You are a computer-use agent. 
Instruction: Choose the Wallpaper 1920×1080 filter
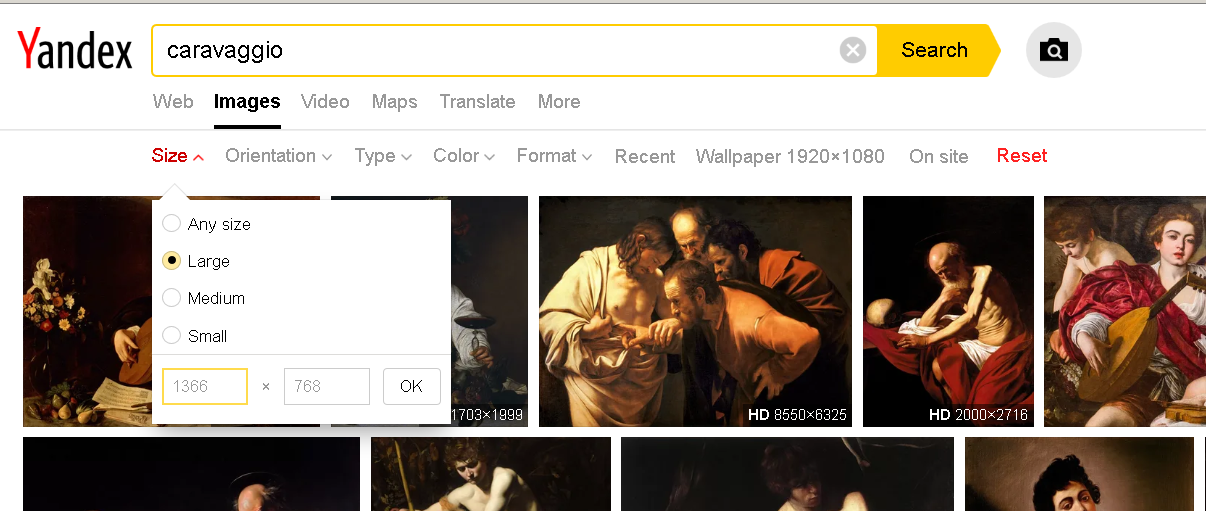(x=790, y=156)
